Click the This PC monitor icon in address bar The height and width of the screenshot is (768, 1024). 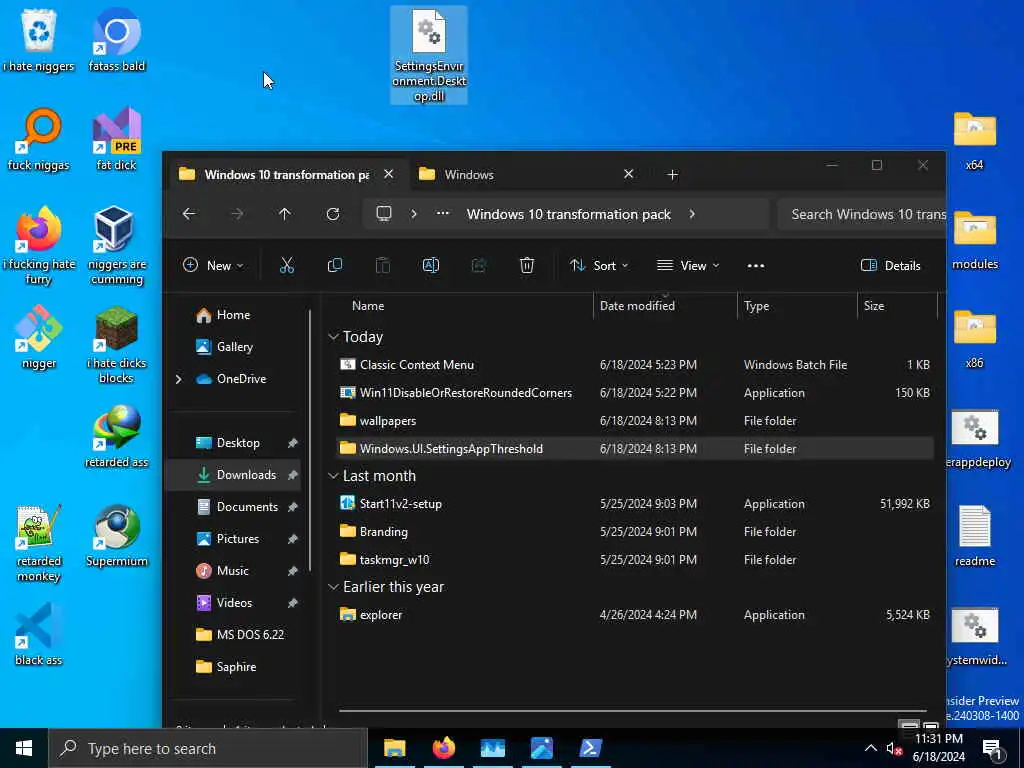pos(384,214)
